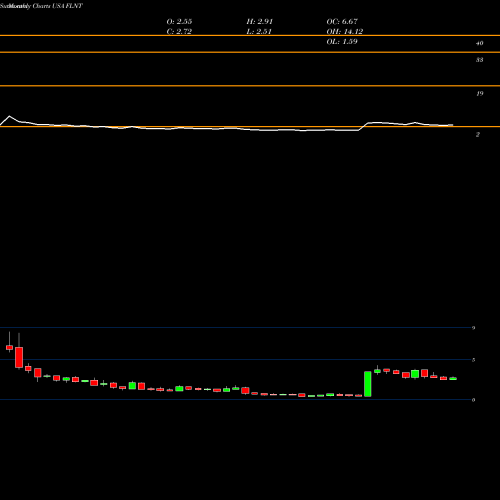Viewport: 500px width, 500px height.
Task: Click the 19 level axis label
Action: tap(479, 93)
